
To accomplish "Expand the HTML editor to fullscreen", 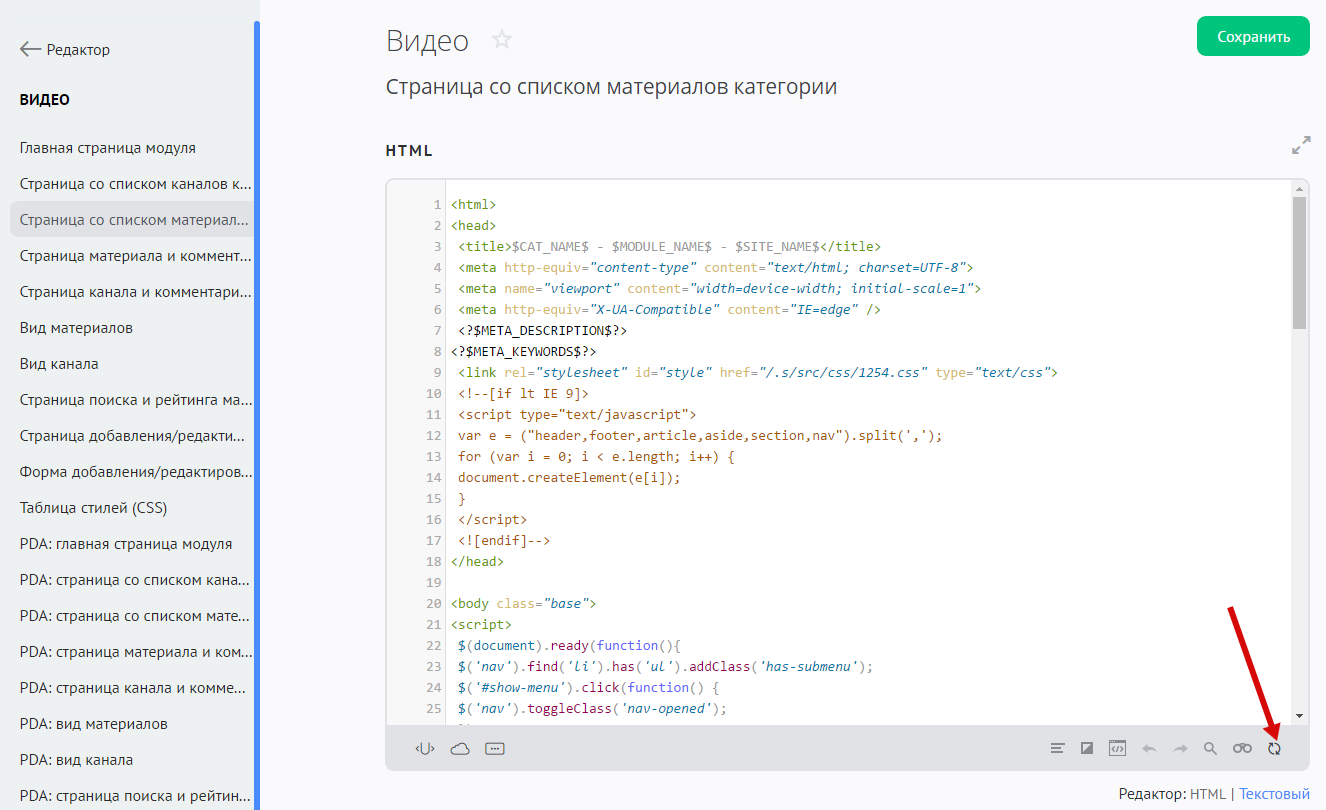I will pyautogui.click(x=1300, y=146).
